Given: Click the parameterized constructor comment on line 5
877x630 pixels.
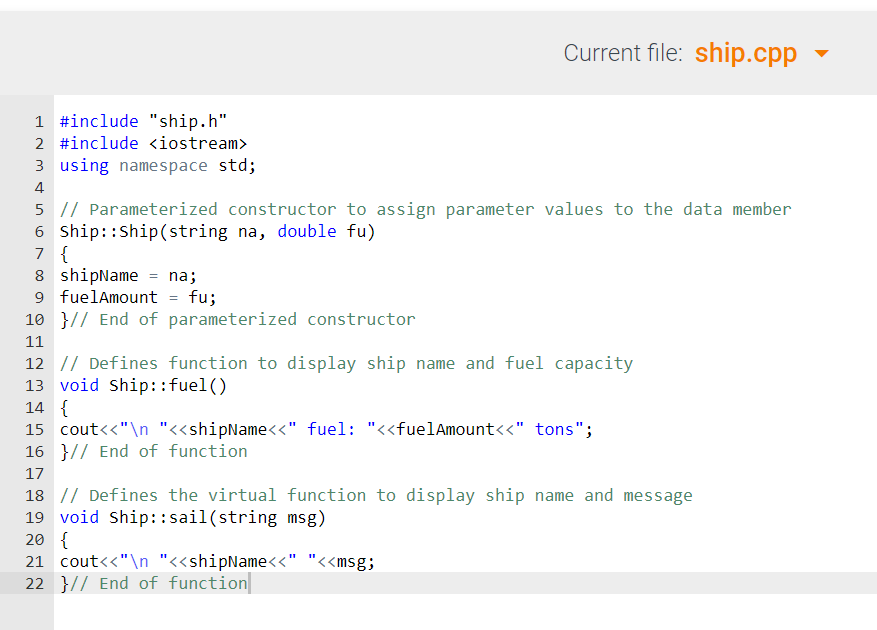Looking at the screenshot, I should pyautogui.click(x=420, y=209).
